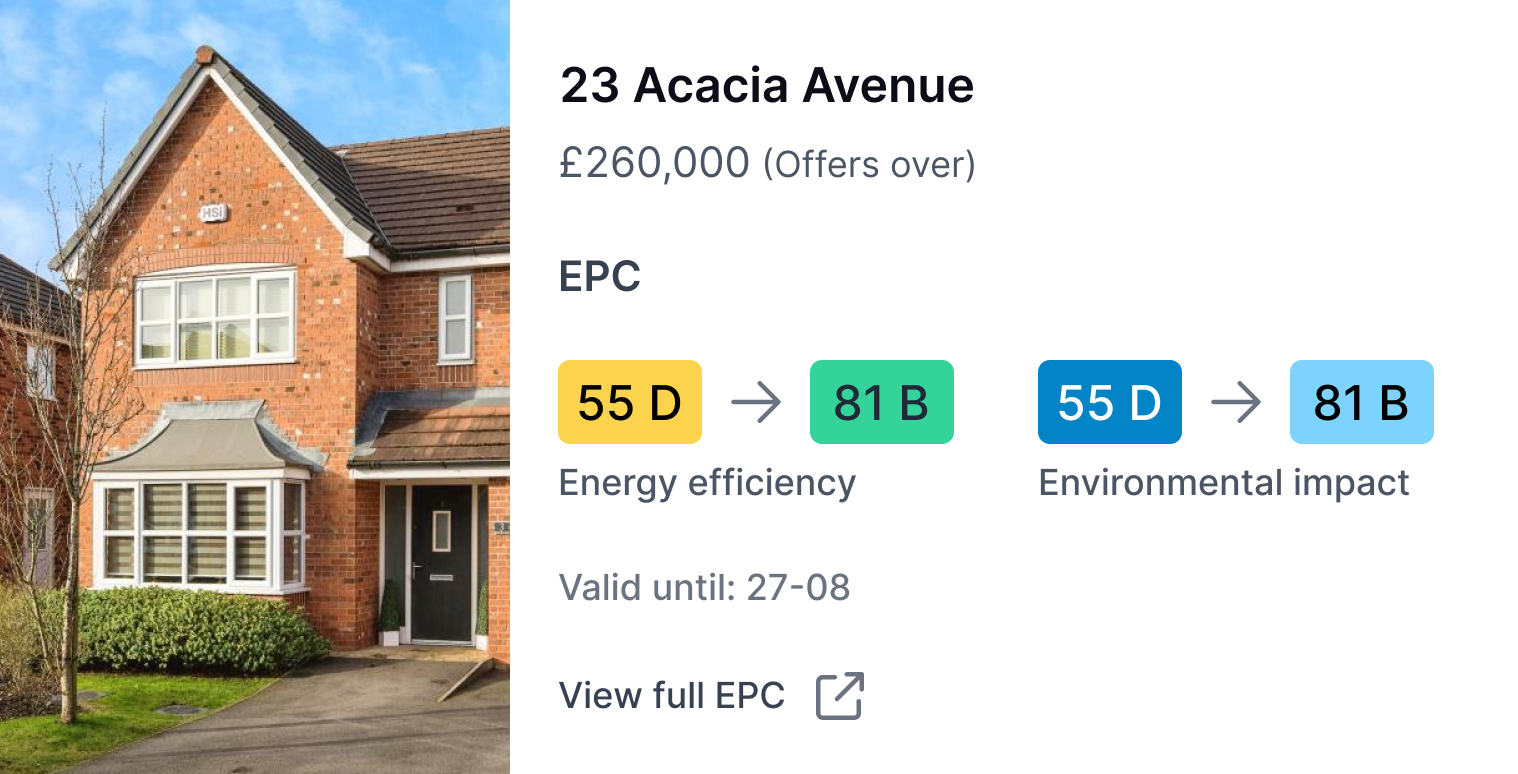Screen dimensions: 1518x774
Task: Click the Energy efficiency label
Action: pos(707,483)
